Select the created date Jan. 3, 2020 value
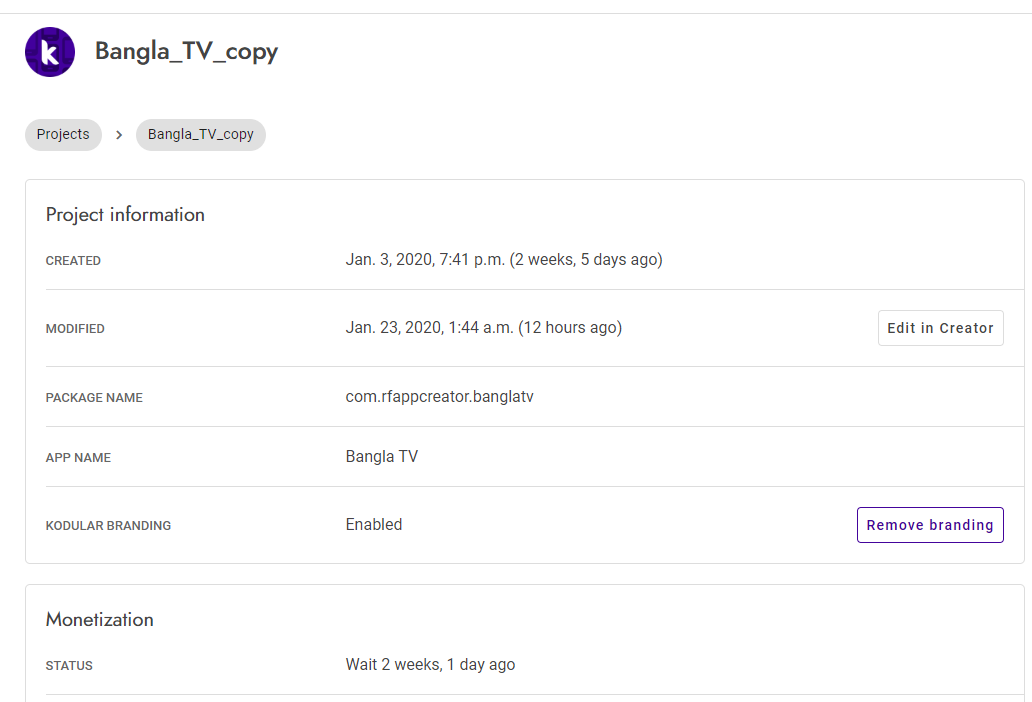 tap(504, 260)
